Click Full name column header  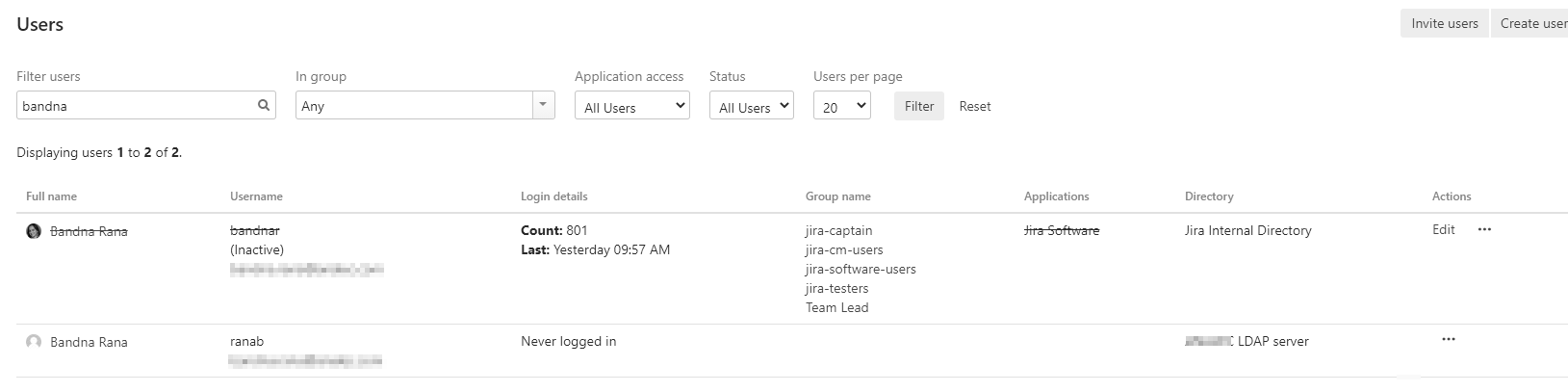pos(51,196)
